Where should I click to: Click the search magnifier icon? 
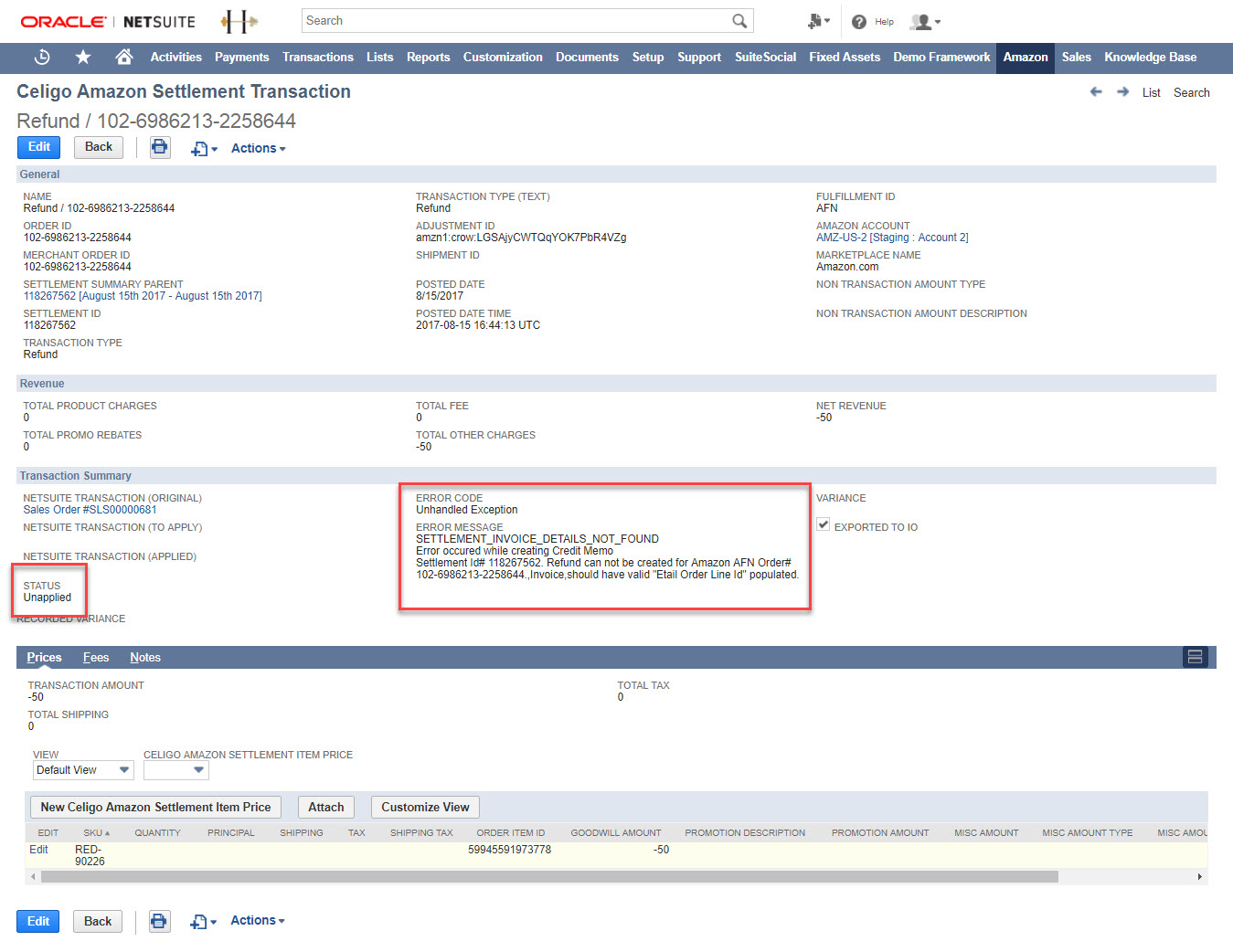point(739,21)
